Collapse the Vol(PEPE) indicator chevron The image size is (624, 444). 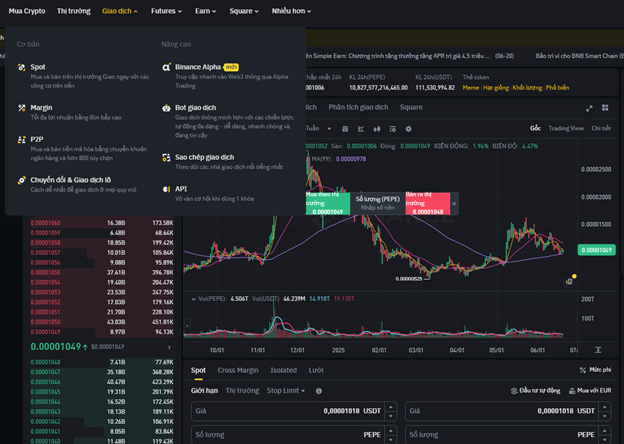click(x=193, y=299)
